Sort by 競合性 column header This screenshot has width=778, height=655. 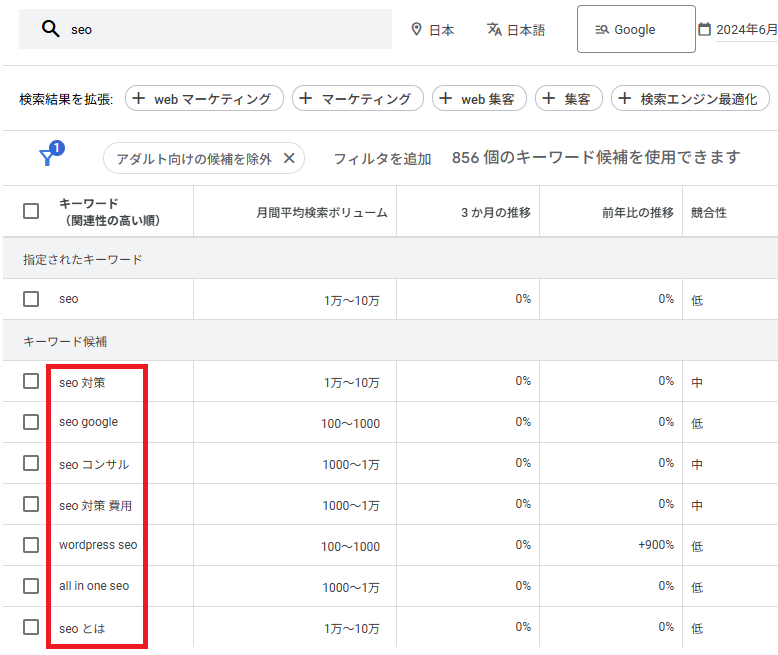click(709, 212)
